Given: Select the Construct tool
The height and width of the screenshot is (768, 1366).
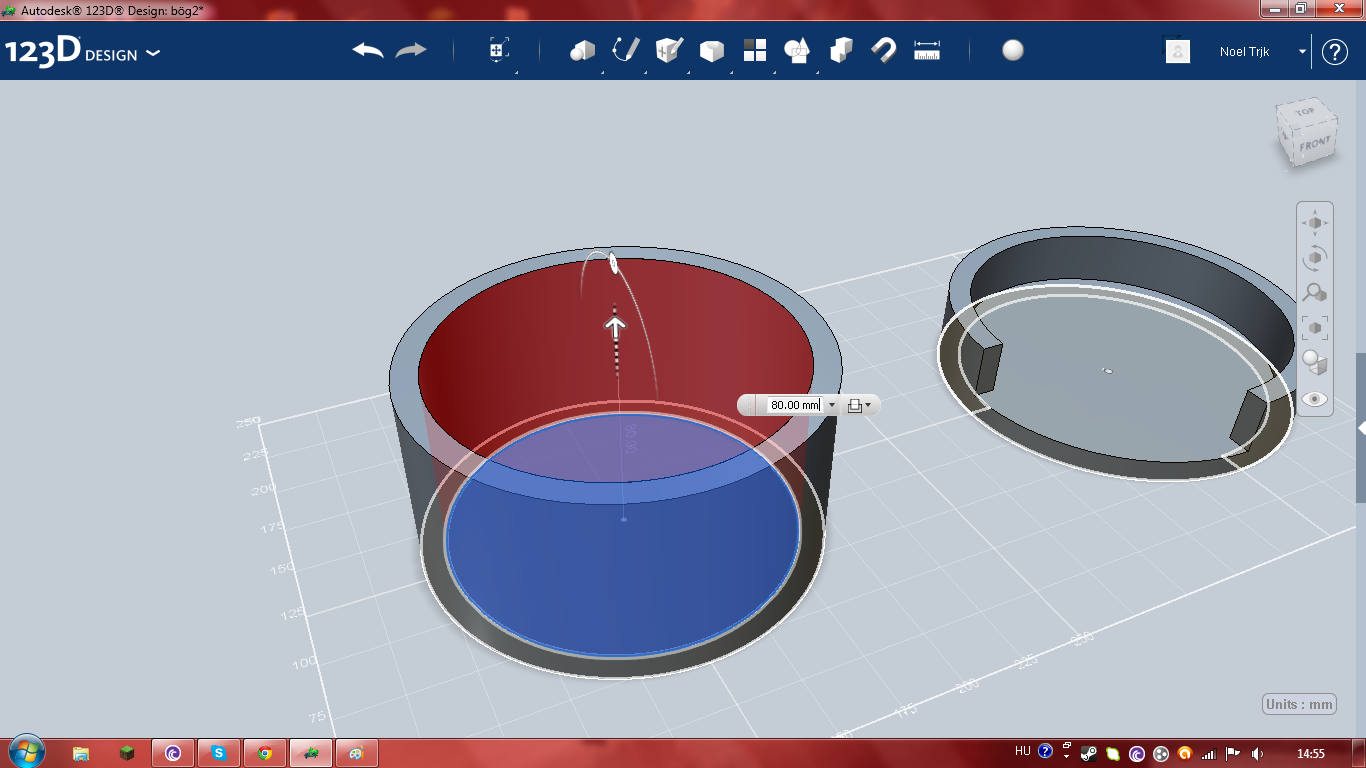Looking at the screenshot, I should 669,50.
